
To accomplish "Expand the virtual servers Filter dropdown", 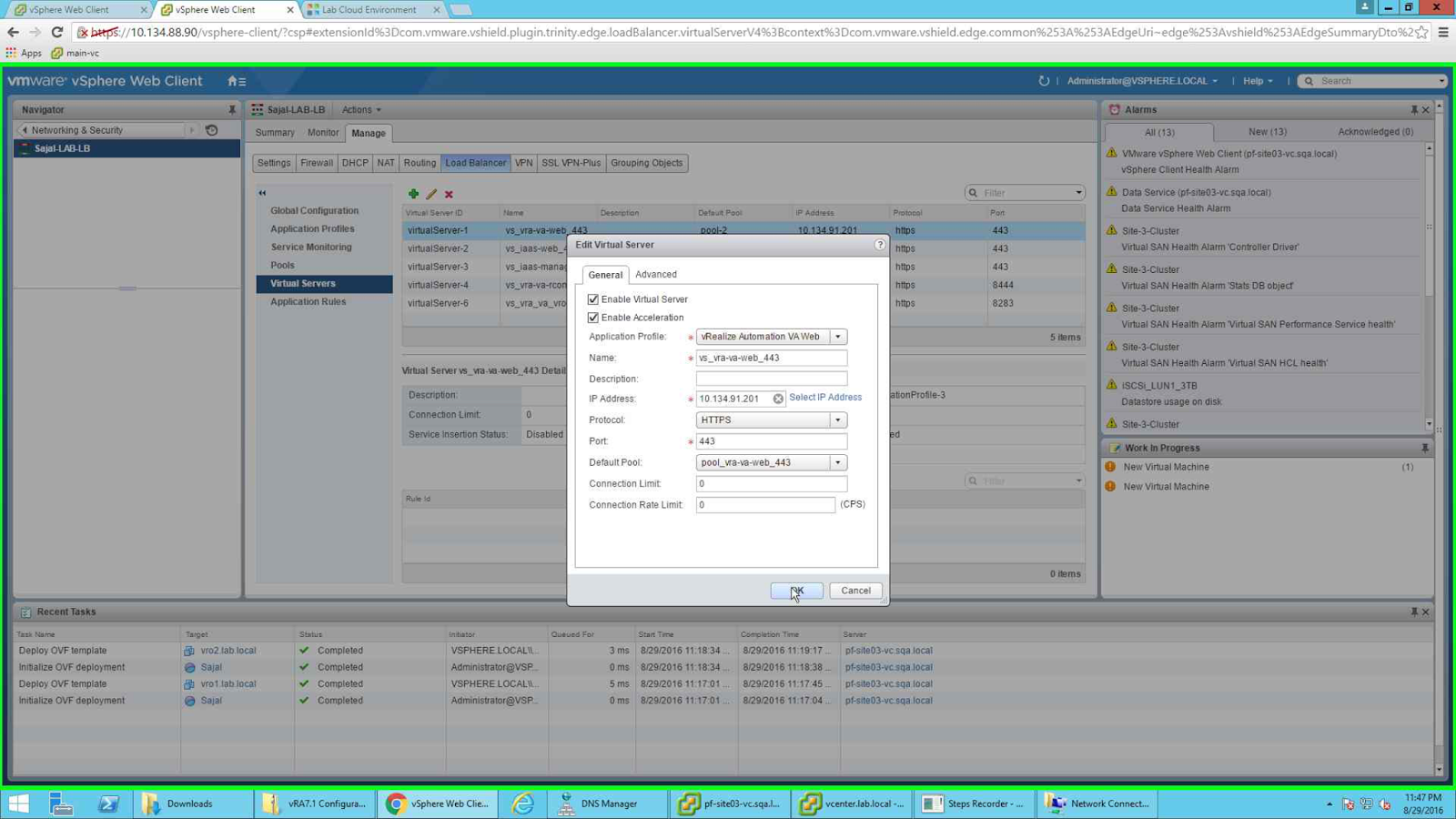I will 1078,193.
